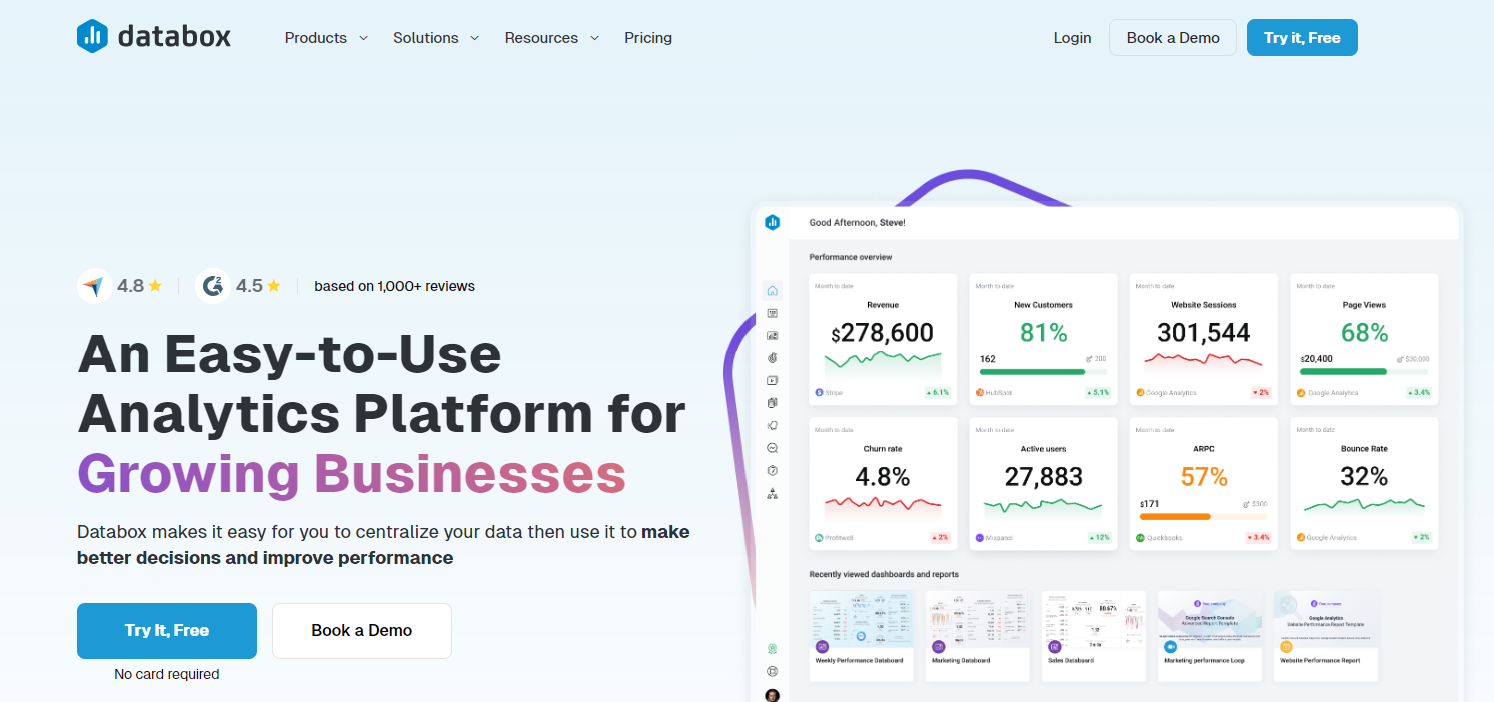
Task: Click the video play icon in sidebar
Action: click(772, 380)
